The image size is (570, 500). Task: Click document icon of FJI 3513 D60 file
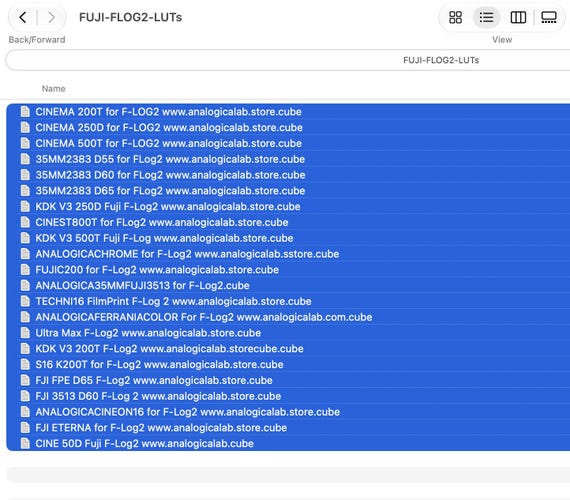(25, 396)
